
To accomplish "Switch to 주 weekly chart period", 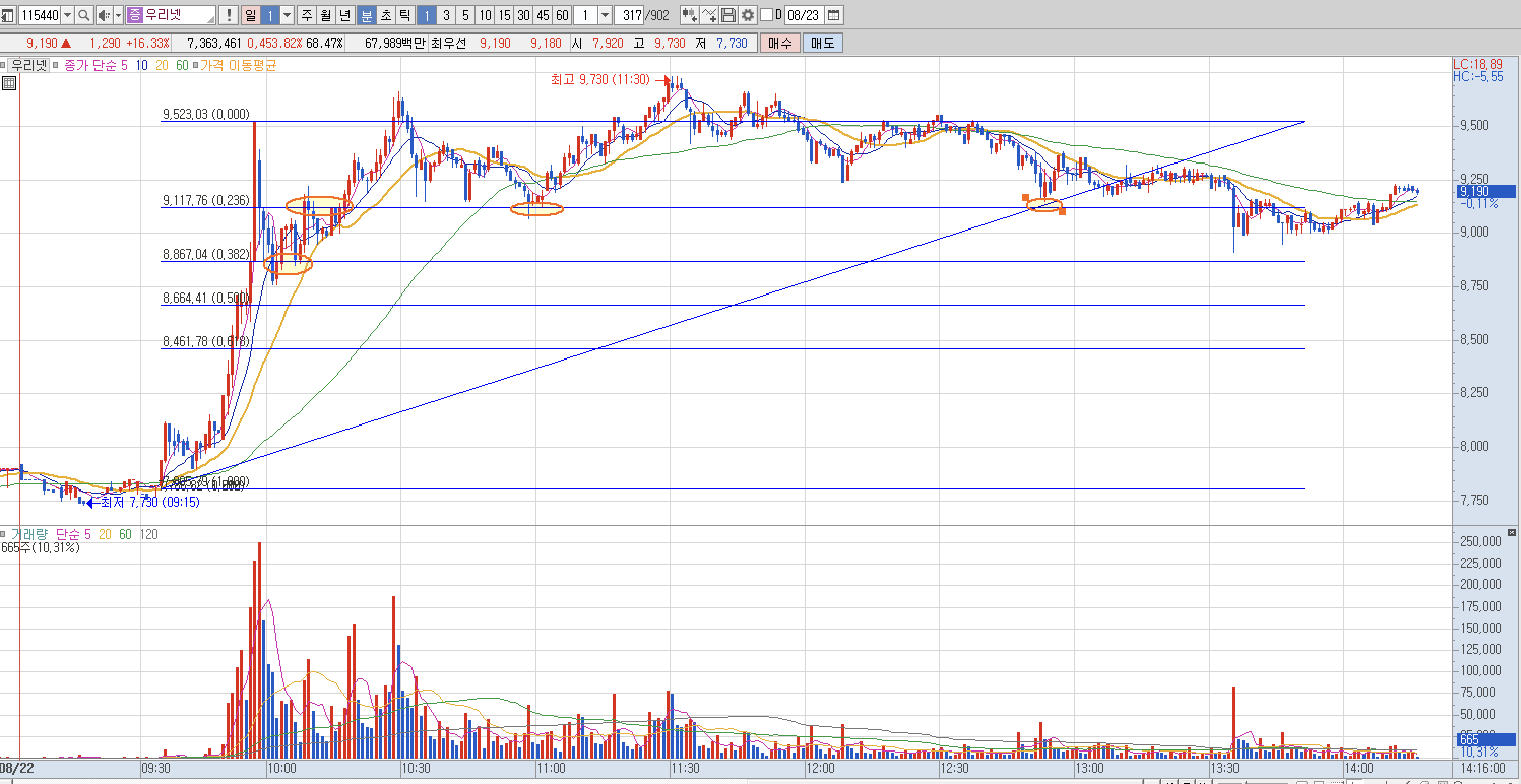I will [306, 15].
